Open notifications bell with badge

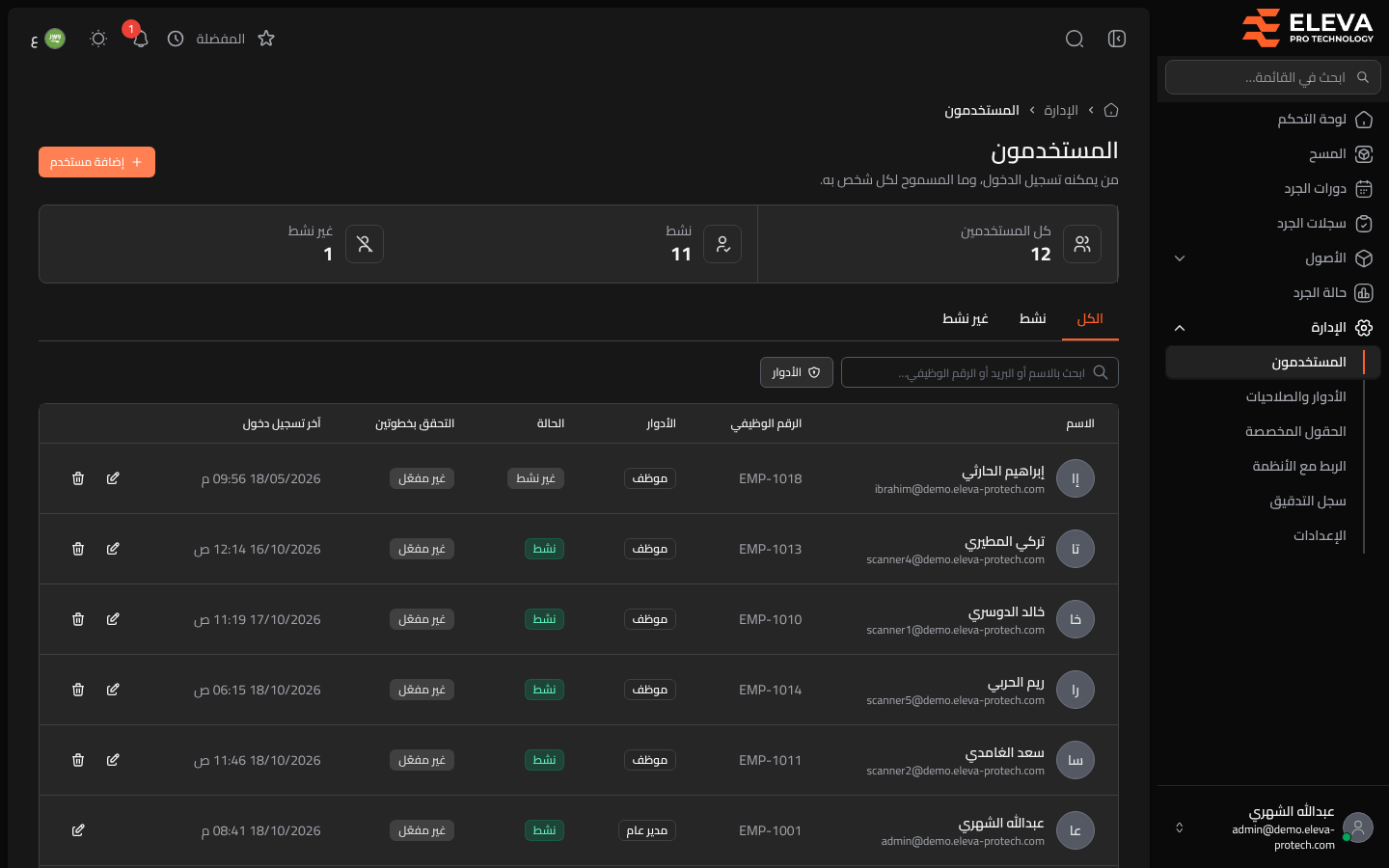[x=140, y=39]
